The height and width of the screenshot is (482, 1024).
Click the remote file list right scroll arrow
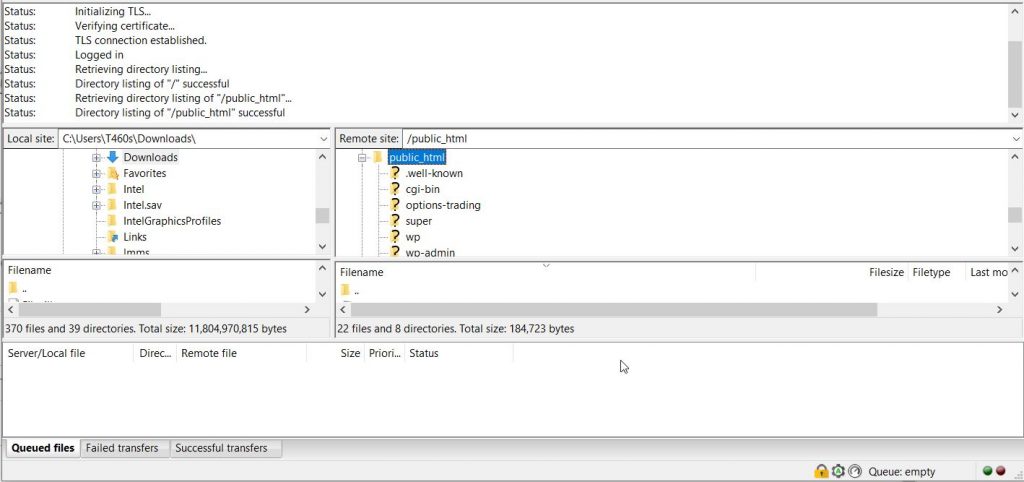coord(999,310)
